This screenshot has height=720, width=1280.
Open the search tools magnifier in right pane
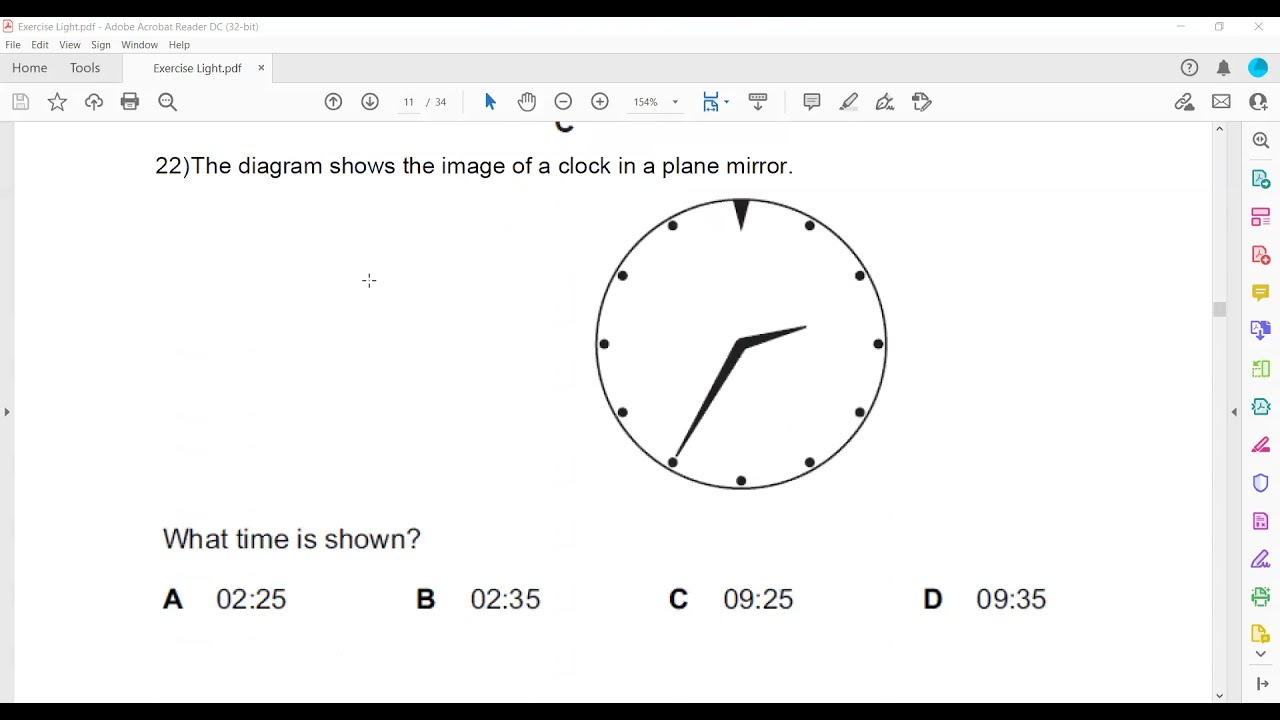1261,141
